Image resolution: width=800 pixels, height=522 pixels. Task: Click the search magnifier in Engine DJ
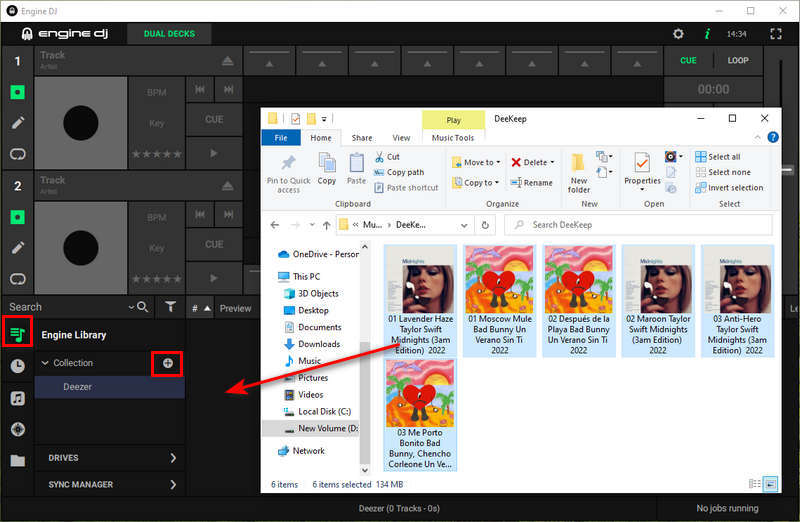click(x=142, y=307)
